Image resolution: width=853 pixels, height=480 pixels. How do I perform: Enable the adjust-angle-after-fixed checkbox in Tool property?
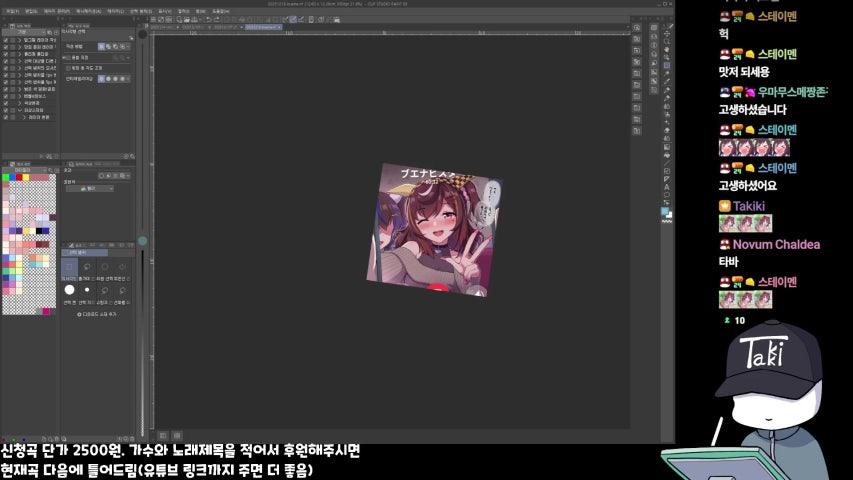[68, 68]
